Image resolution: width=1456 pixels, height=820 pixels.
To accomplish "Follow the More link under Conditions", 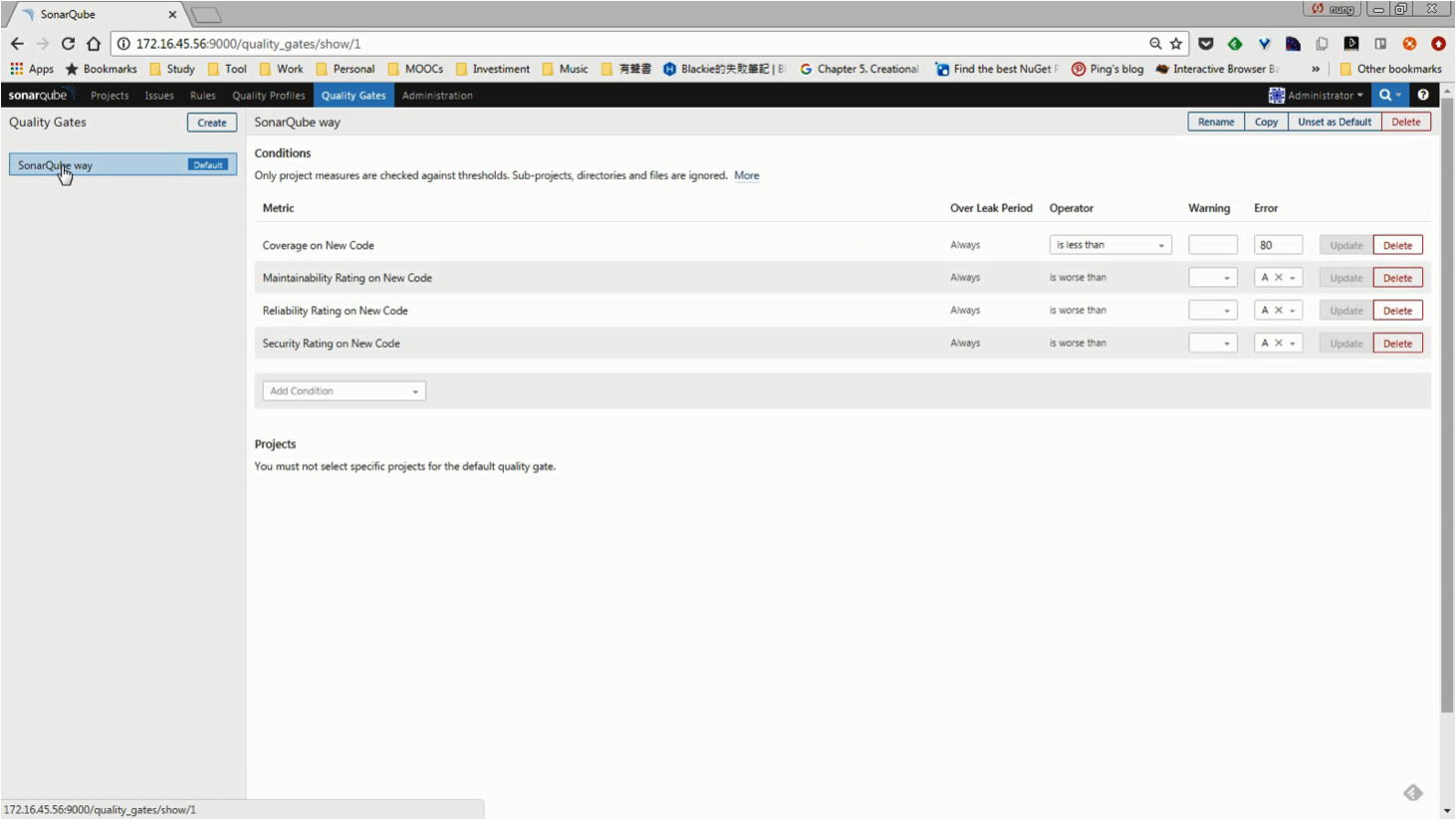I will tap(747, 175).
